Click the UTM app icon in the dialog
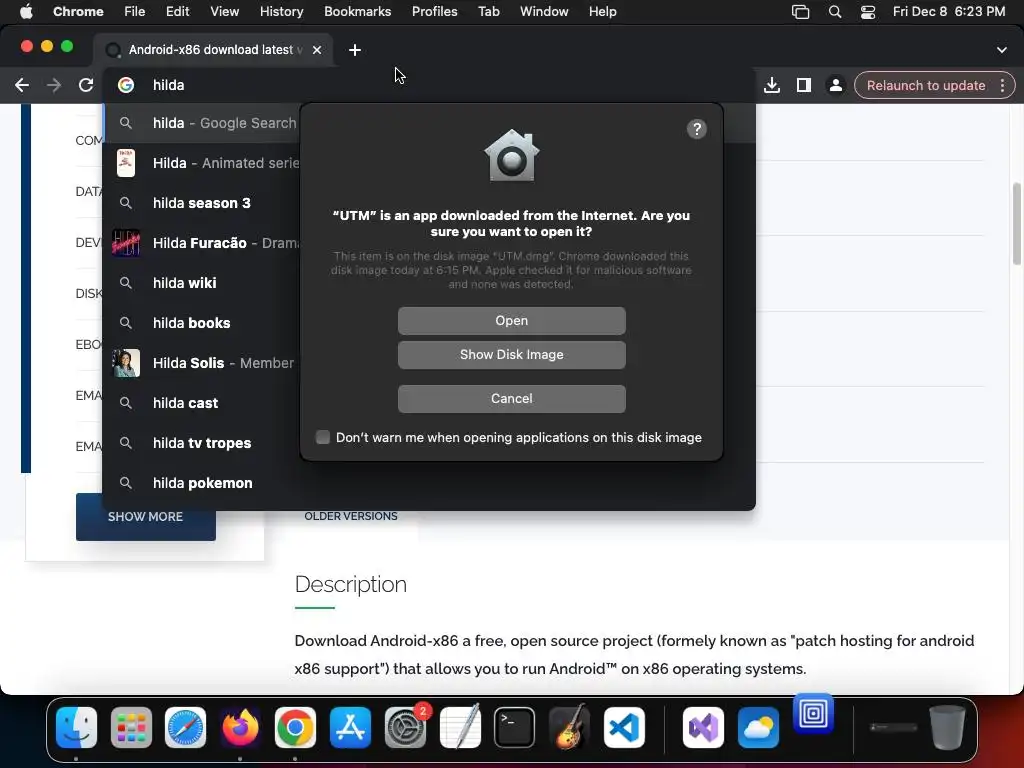Viewport: 1024px width, 768px height. click(511, 155)
